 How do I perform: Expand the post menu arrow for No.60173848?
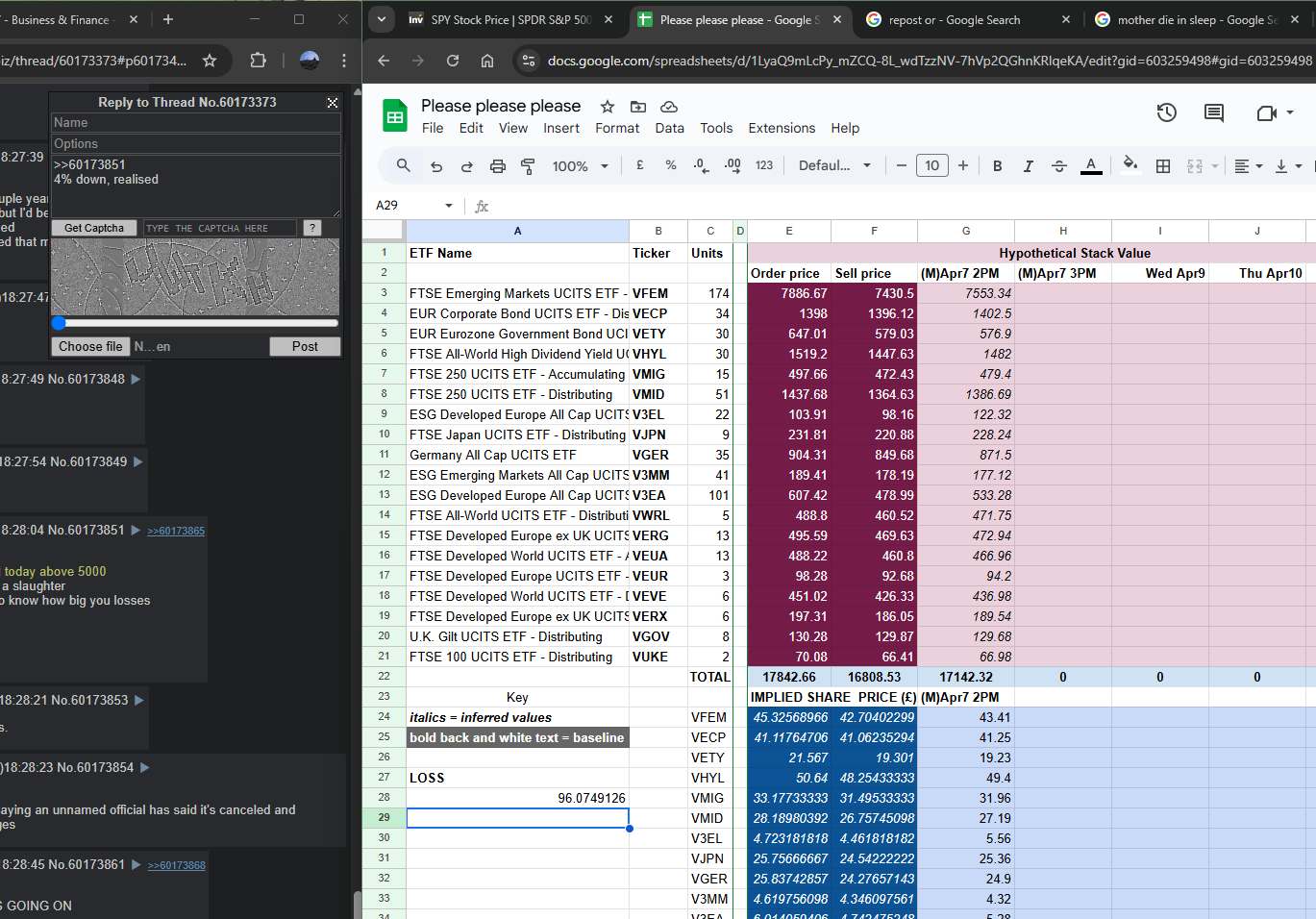(x=136, y=379)
